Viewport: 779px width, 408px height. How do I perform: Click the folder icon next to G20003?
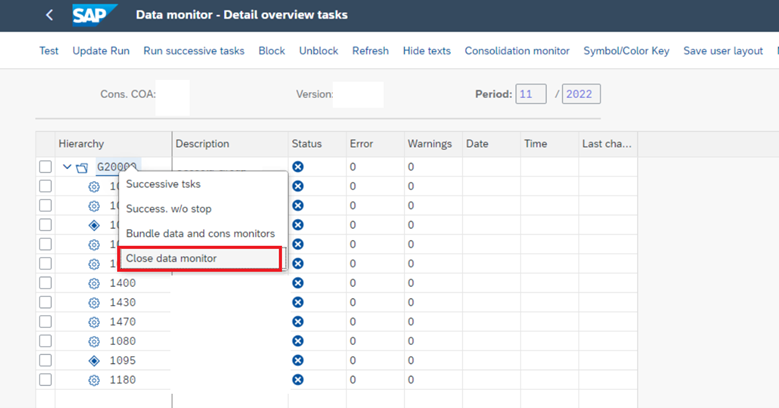[x=82, y=167]
